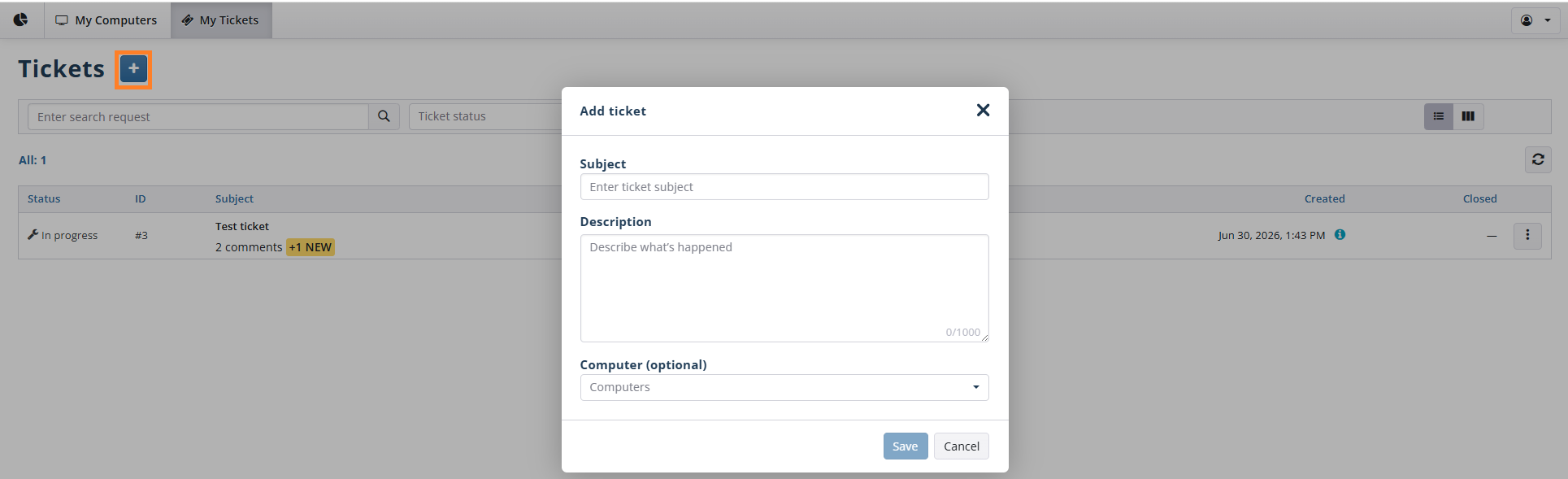The height and width of the screenshot is (479, 1568).
Task: Click the Cancel button
Action: tap(962, 446)
